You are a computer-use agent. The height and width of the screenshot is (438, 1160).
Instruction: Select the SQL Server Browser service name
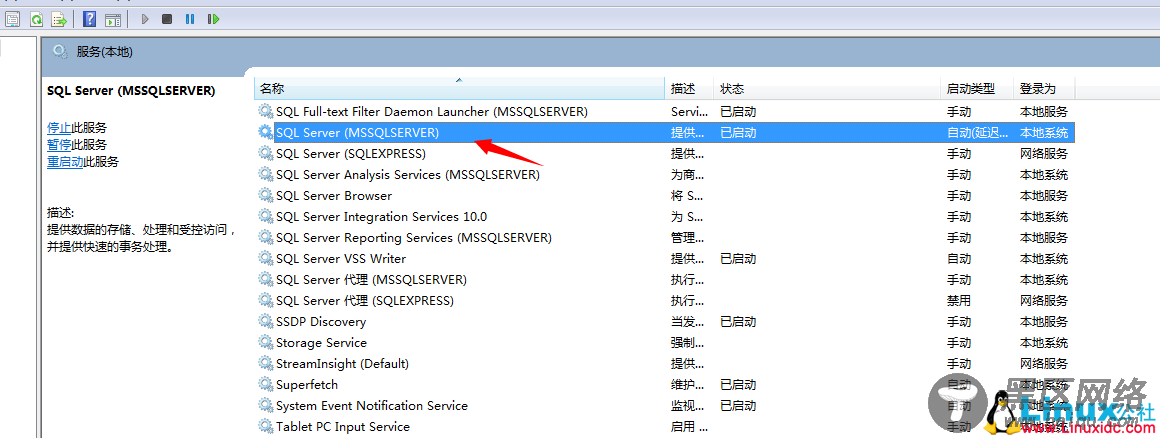pyautogui.click(x=334, y=195)
